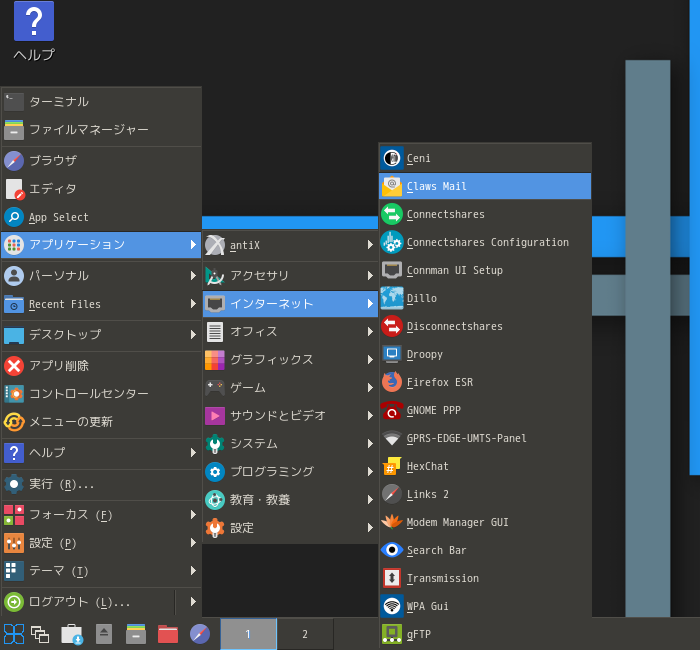
Task: Click the WPA Gui icon
Action: tap(392, 606)
